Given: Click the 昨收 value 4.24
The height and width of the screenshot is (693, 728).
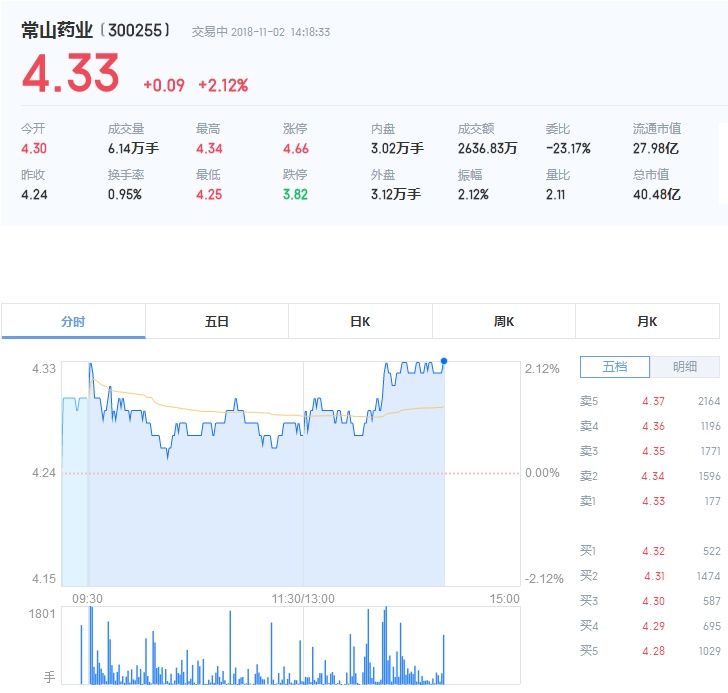Looking at the screenshot, I should tap(34, 194).
